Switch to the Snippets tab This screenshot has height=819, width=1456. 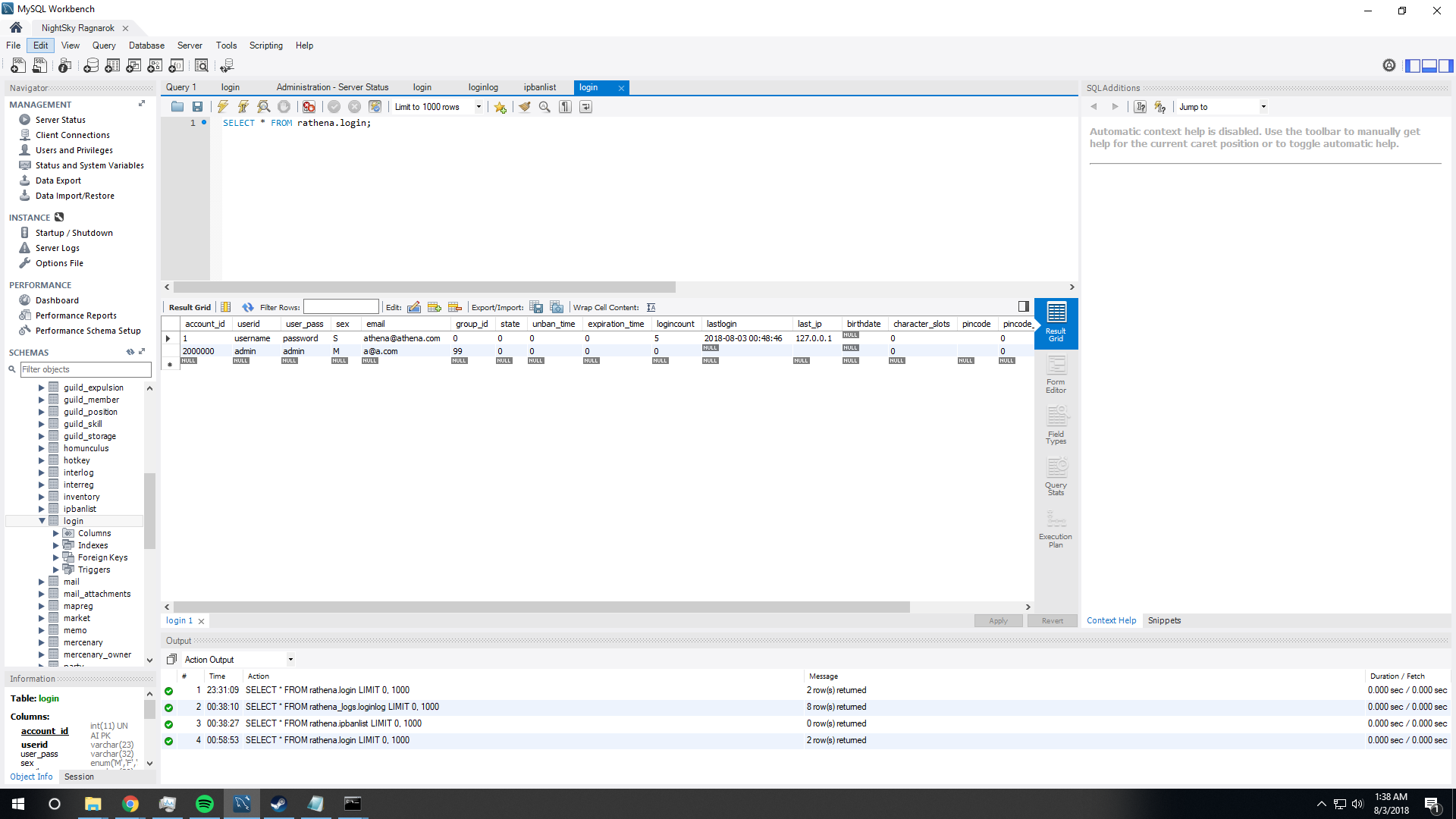coord(1164,620)
